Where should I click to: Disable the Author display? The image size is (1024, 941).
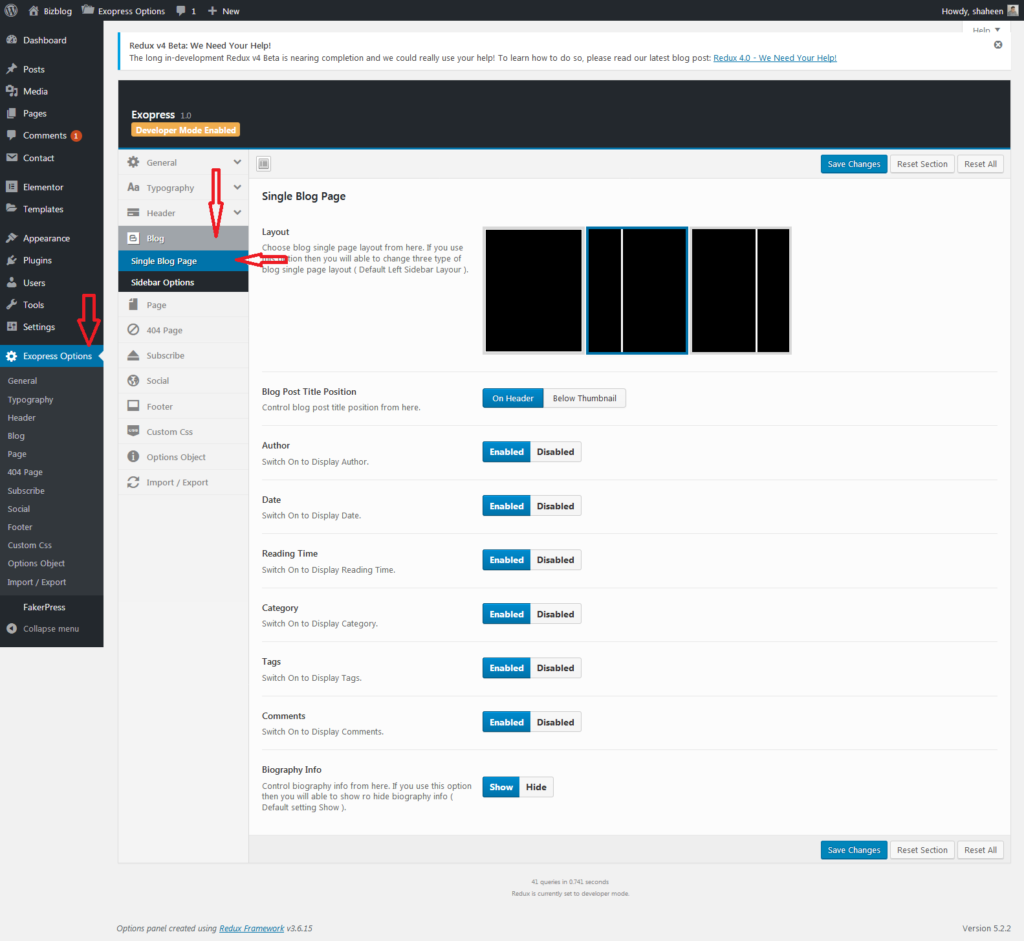click(x=556, y=452)
